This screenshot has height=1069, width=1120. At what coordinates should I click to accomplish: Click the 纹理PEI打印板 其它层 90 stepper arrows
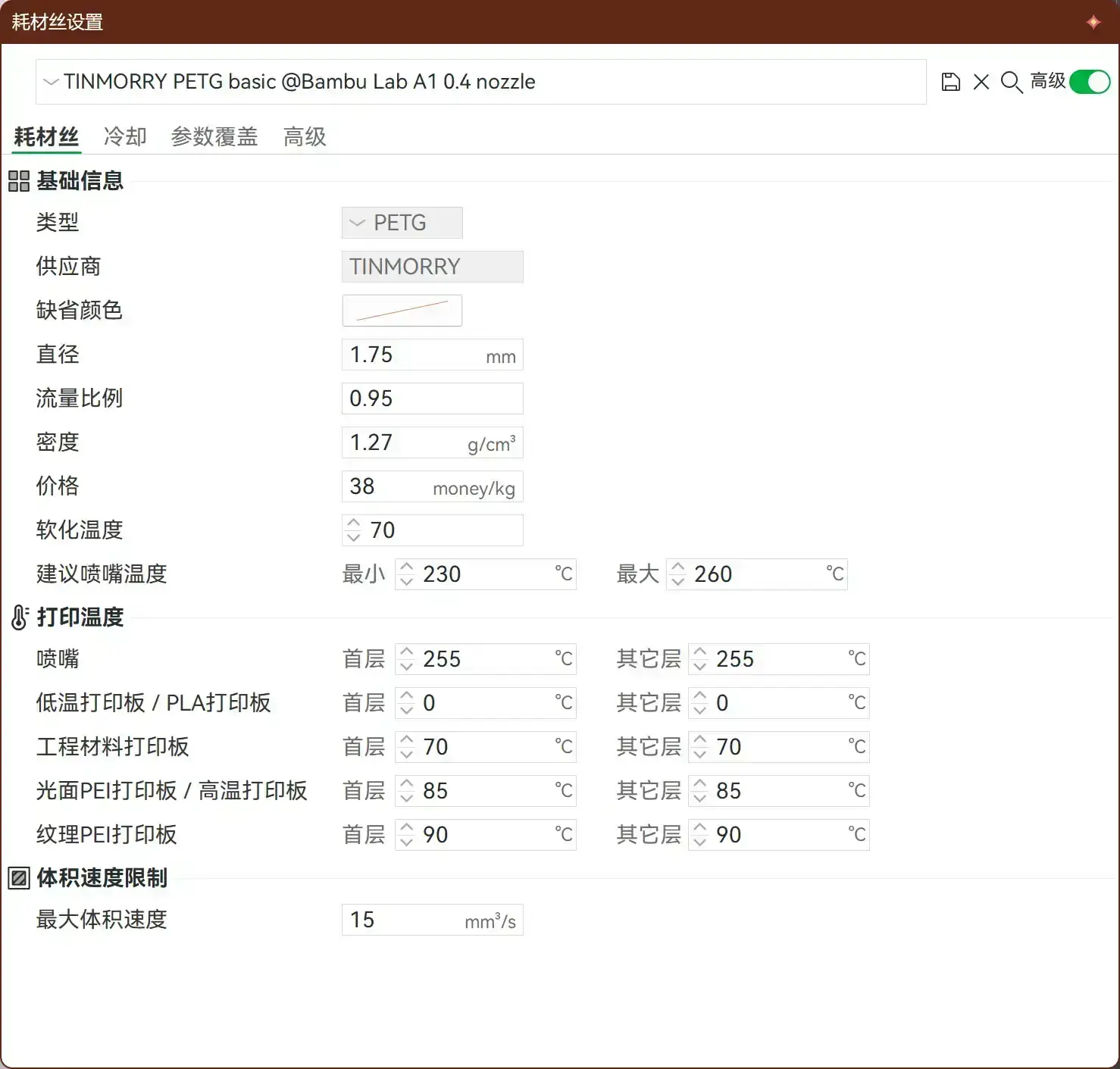coord(700,835)
